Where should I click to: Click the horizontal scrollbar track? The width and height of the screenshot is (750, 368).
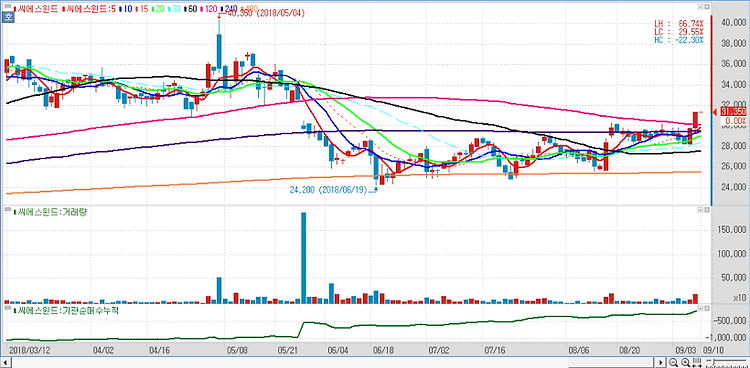333,362
